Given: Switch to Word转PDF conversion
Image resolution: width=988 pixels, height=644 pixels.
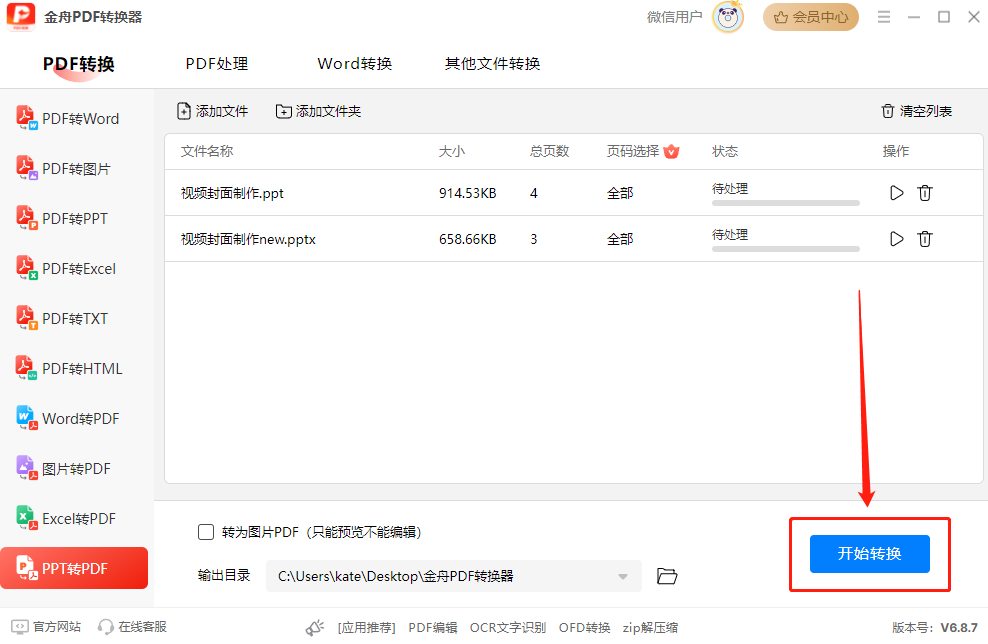Looking at the screenshot, I should 67,418.
